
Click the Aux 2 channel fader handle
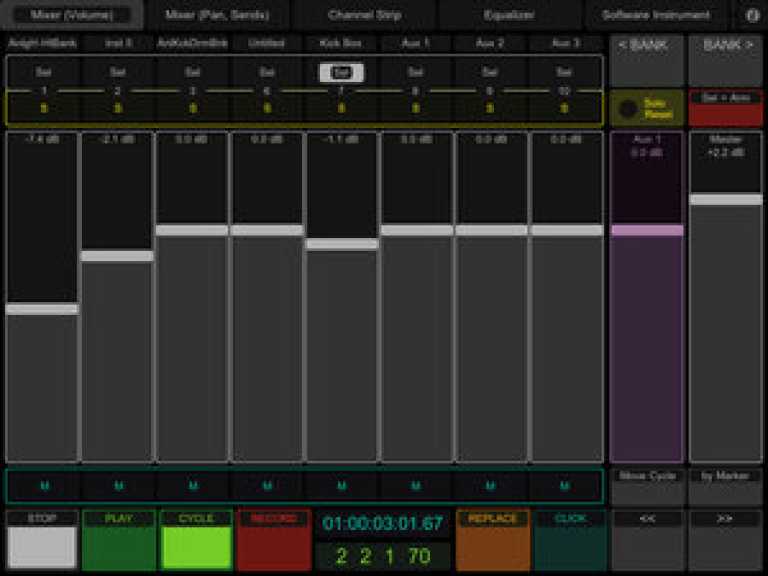click(x=492, y=230)
